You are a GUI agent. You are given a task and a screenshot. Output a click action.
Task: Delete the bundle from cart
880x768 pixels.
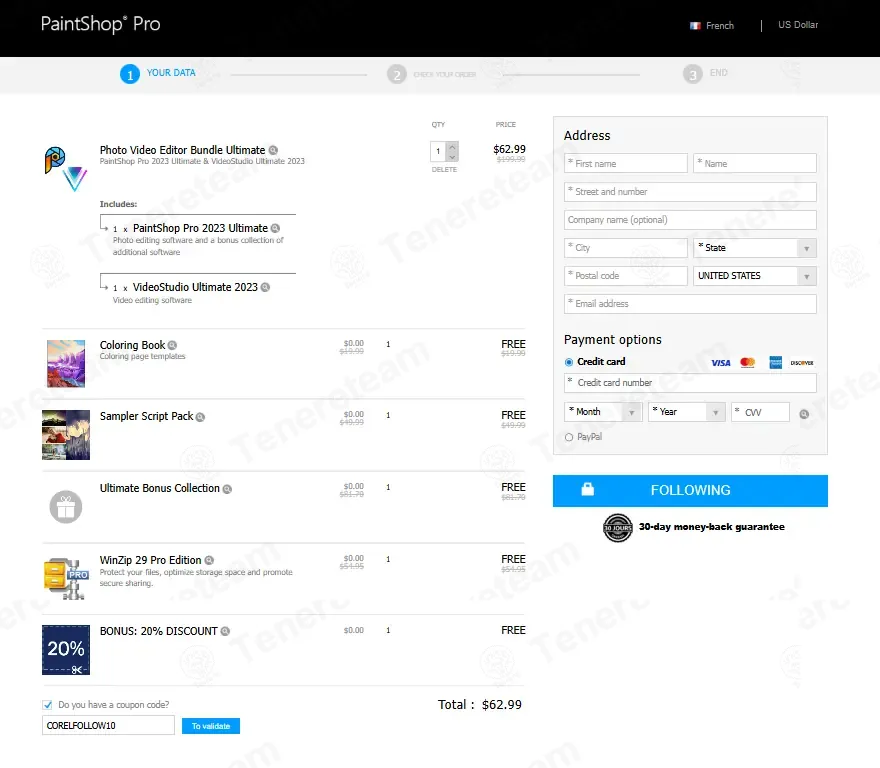[444, 170]
